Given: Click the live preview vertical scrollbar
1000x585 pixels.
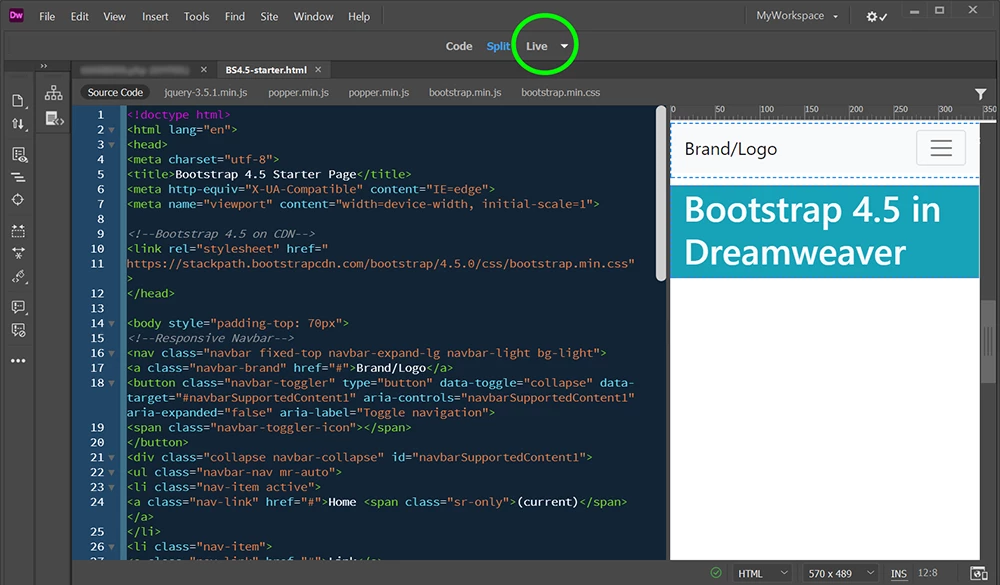Looking at the screenshot, I should coord(987,341).
